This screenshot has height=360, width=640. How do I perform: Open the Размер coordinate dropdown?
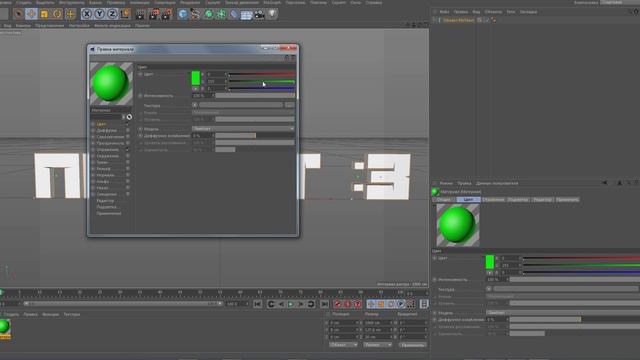tap(378, 345)
